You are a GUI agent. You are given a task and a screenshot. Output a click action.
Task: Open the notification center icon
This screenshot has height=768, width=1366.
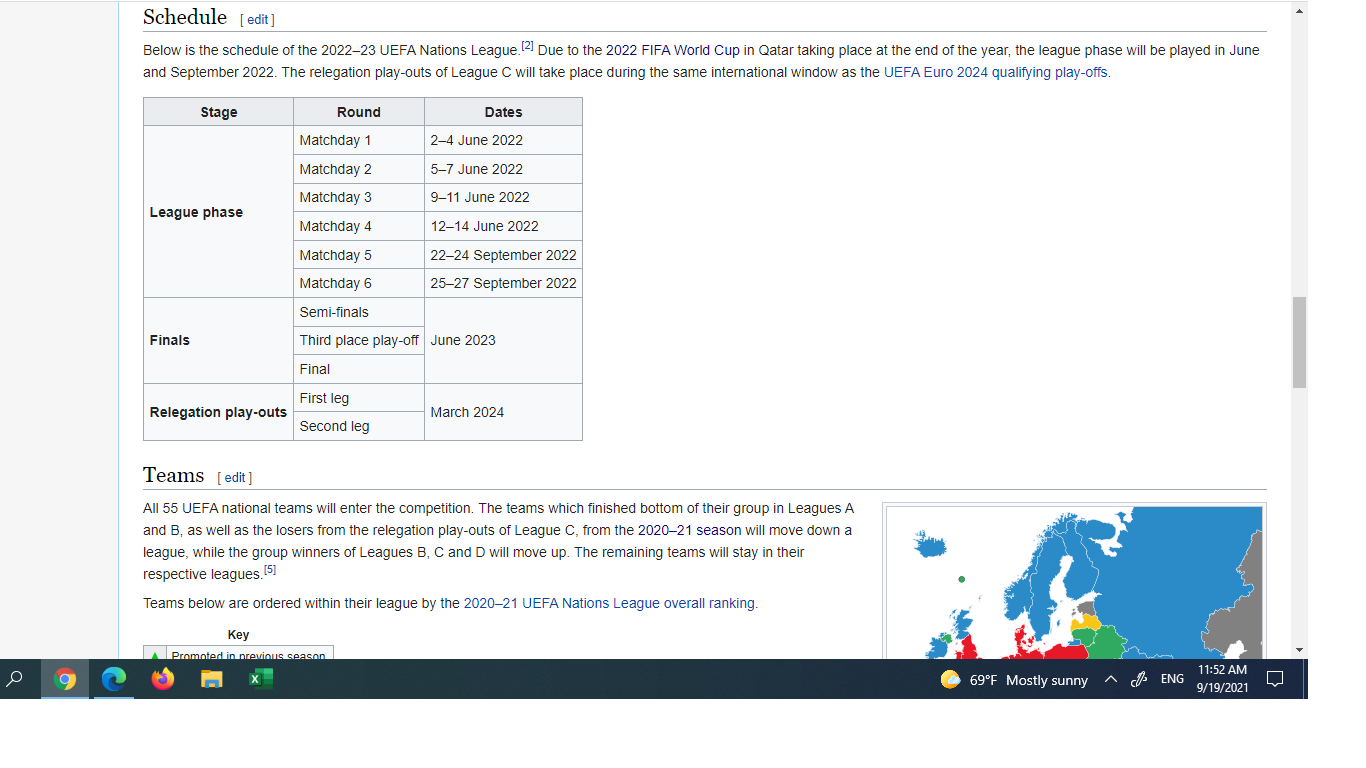pyautogui.click(x=1275, y=680)
